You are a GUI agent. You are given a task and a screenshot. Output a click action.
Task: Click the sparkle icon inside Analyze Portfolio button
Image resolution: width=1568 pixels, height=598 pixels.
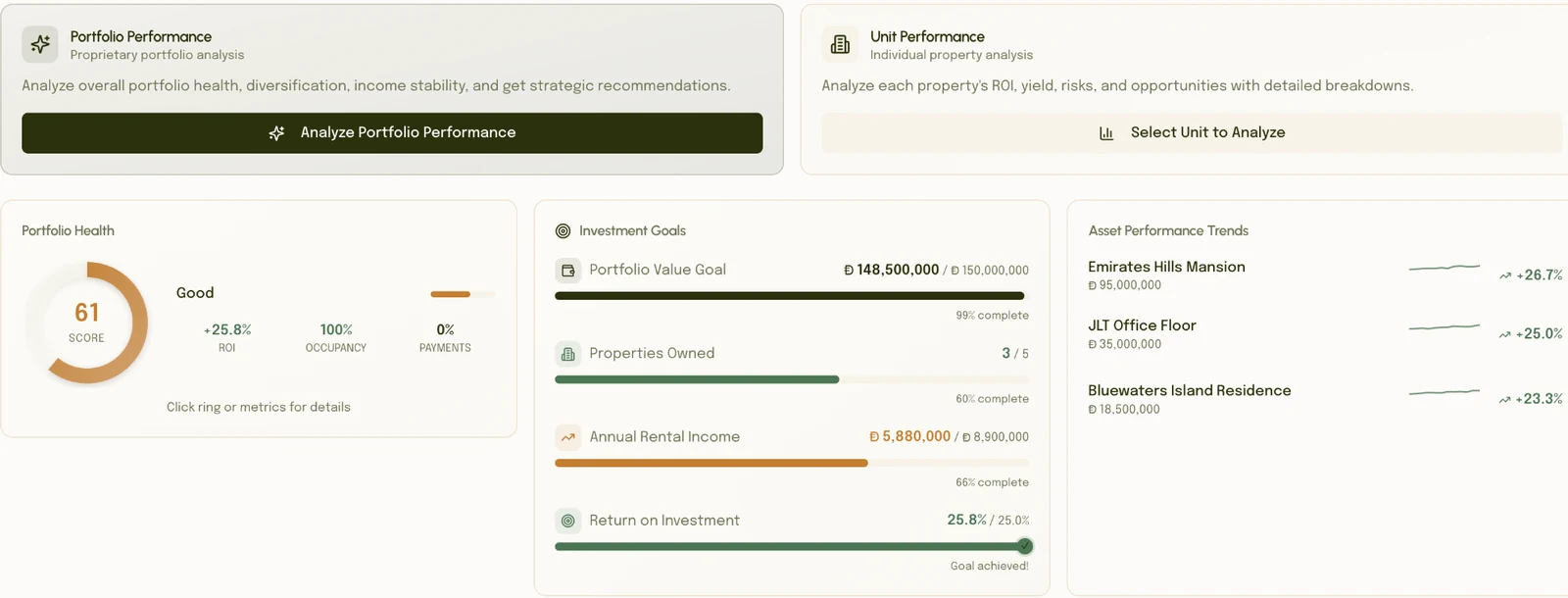(276, 132)
